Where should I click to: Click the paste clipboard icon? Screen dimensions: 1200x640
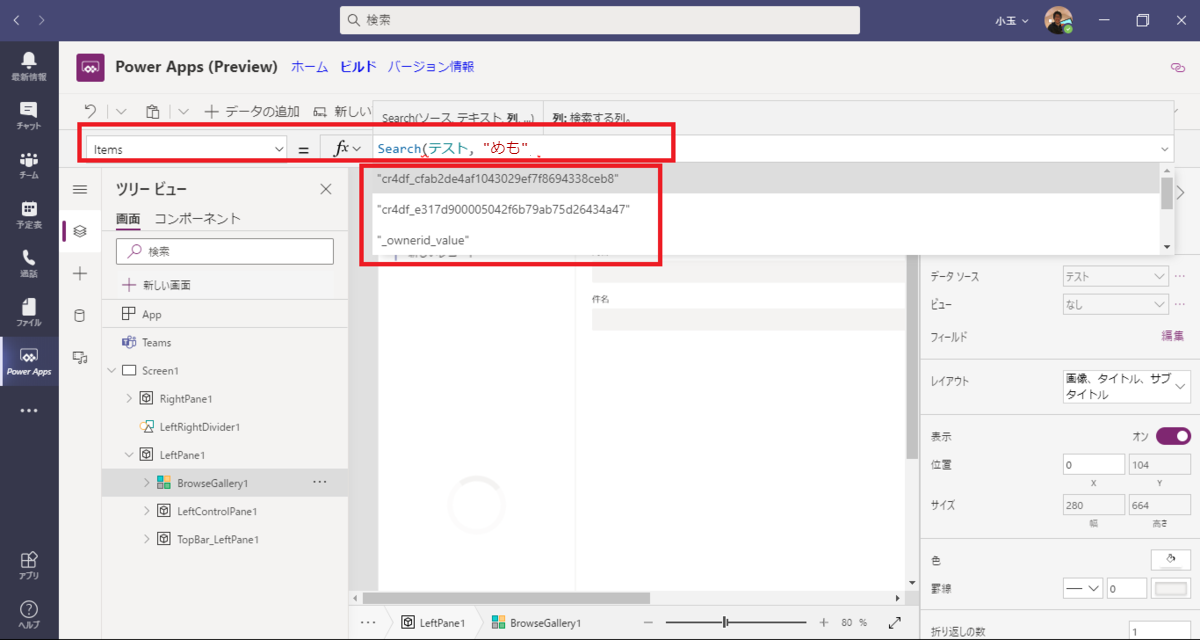pyautogui.click(x=153, y=111)
